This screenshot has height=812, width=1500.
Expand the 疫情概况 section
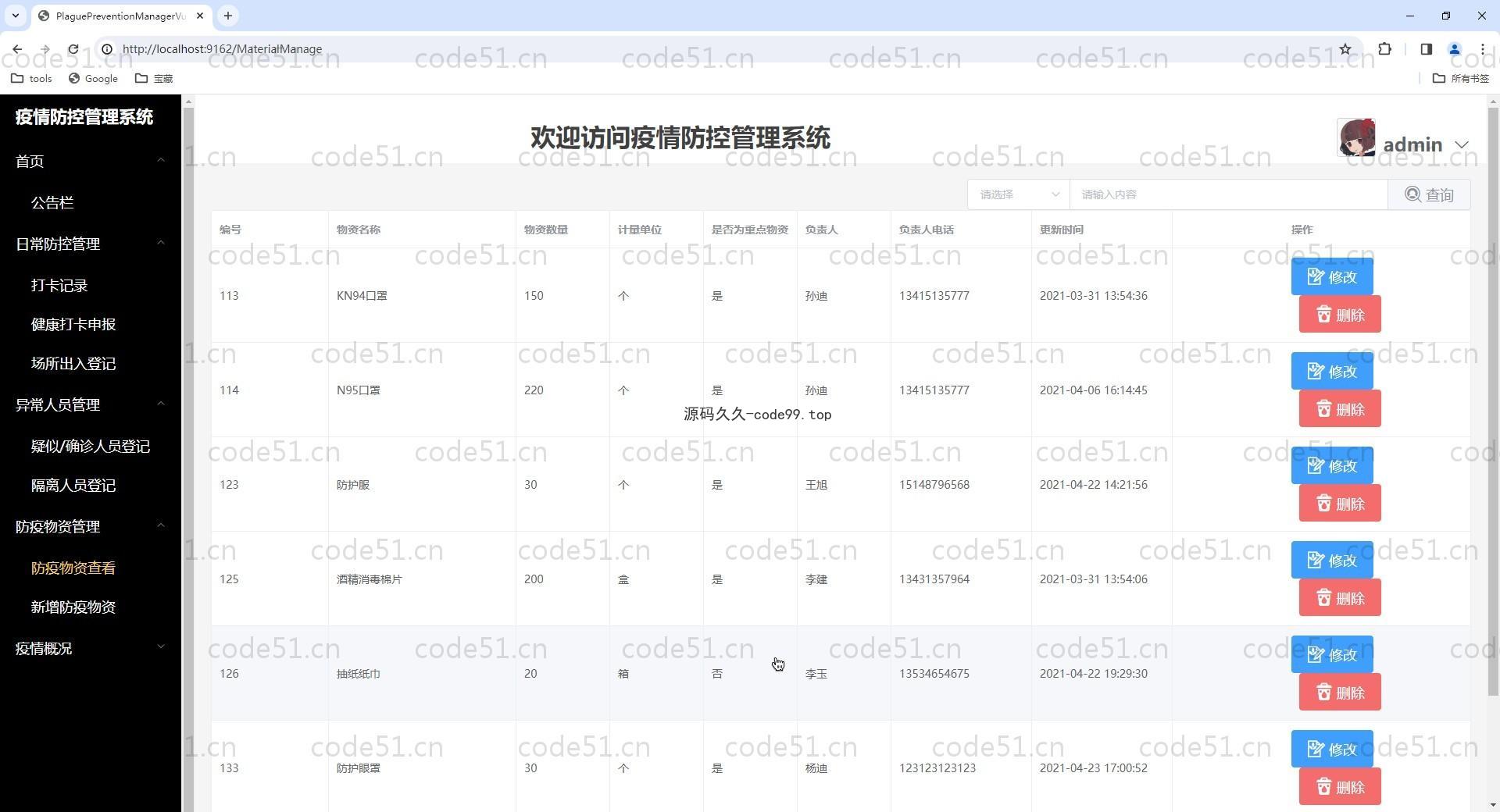coord(91,648)
